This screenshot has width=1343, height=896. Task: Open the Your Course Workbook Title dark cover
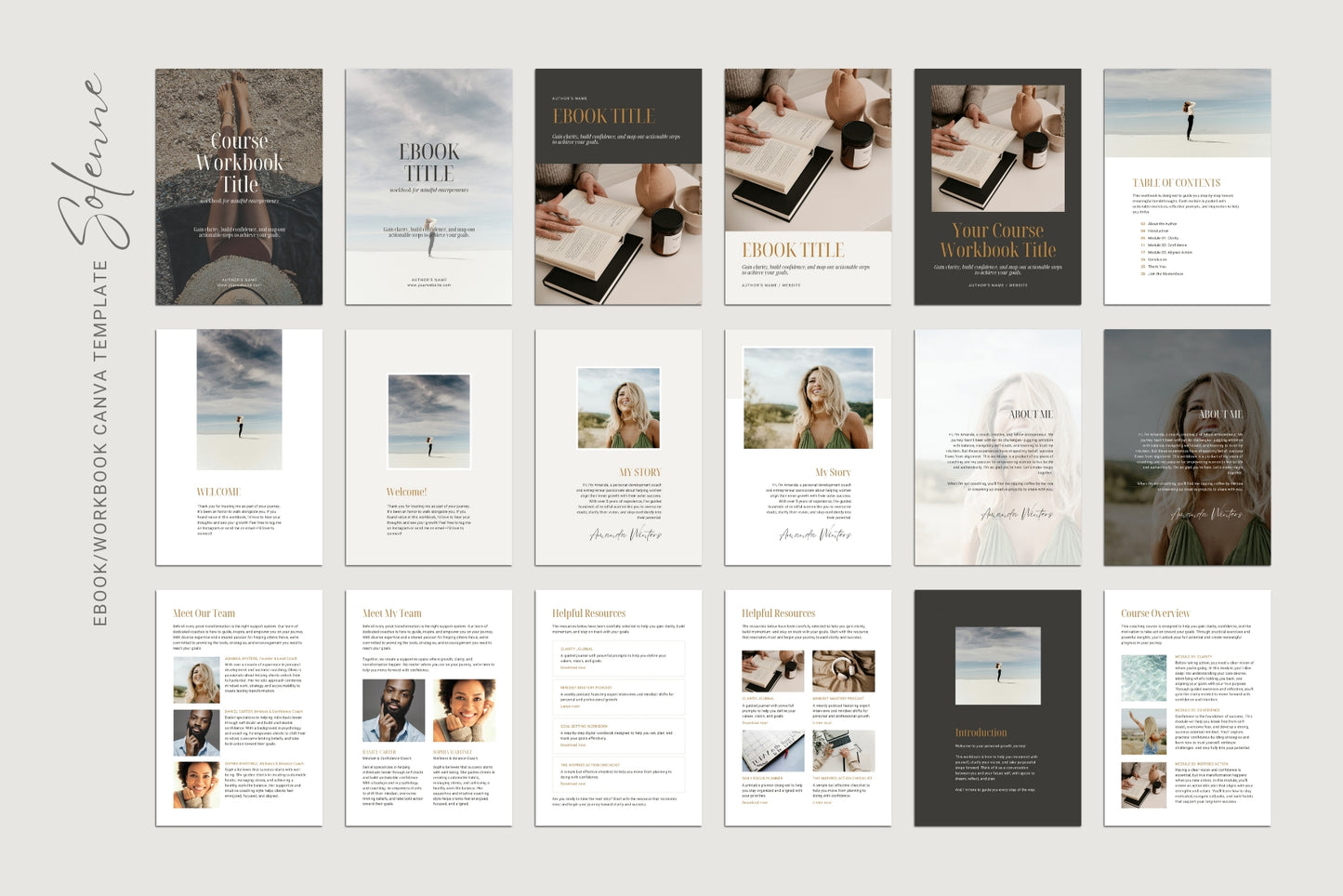click(x=997, y=186)
